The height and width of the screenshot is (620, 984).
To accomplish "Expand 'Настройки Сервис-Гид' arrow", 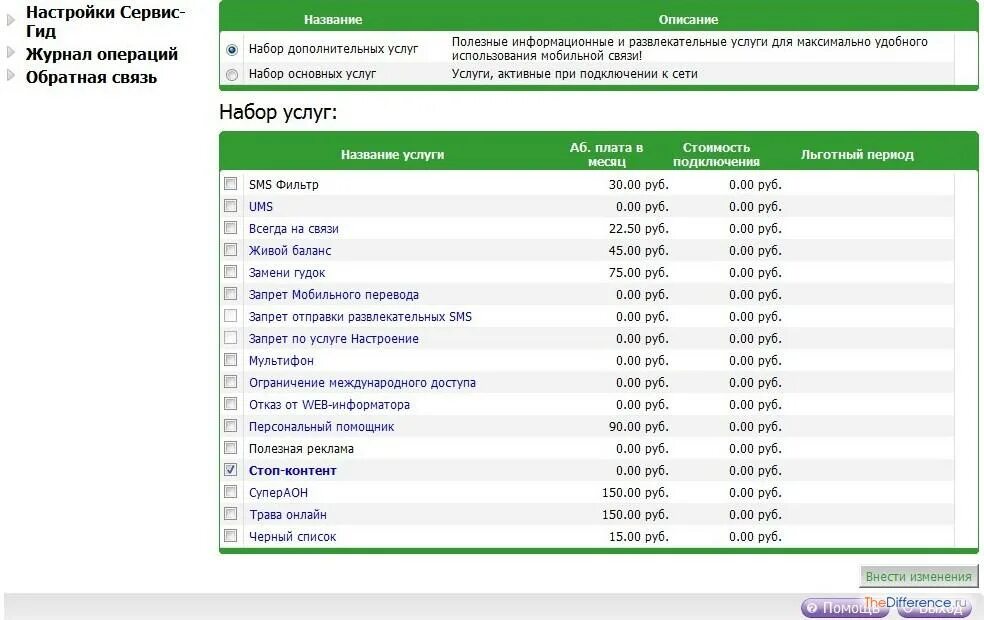I will [10, 20].
